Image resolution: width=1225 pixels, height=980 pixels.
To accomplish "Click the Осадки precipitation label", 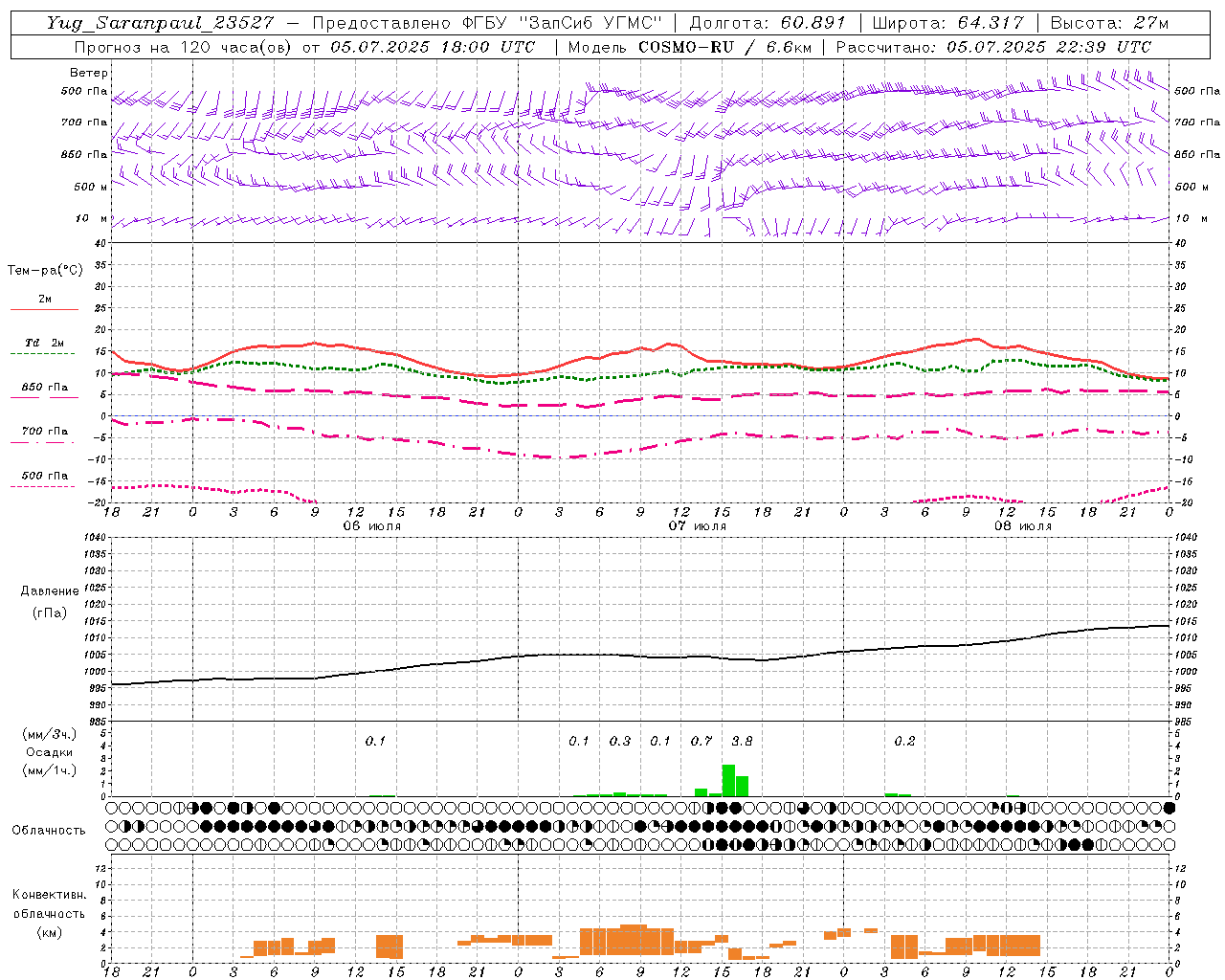I will click(50, 752).
